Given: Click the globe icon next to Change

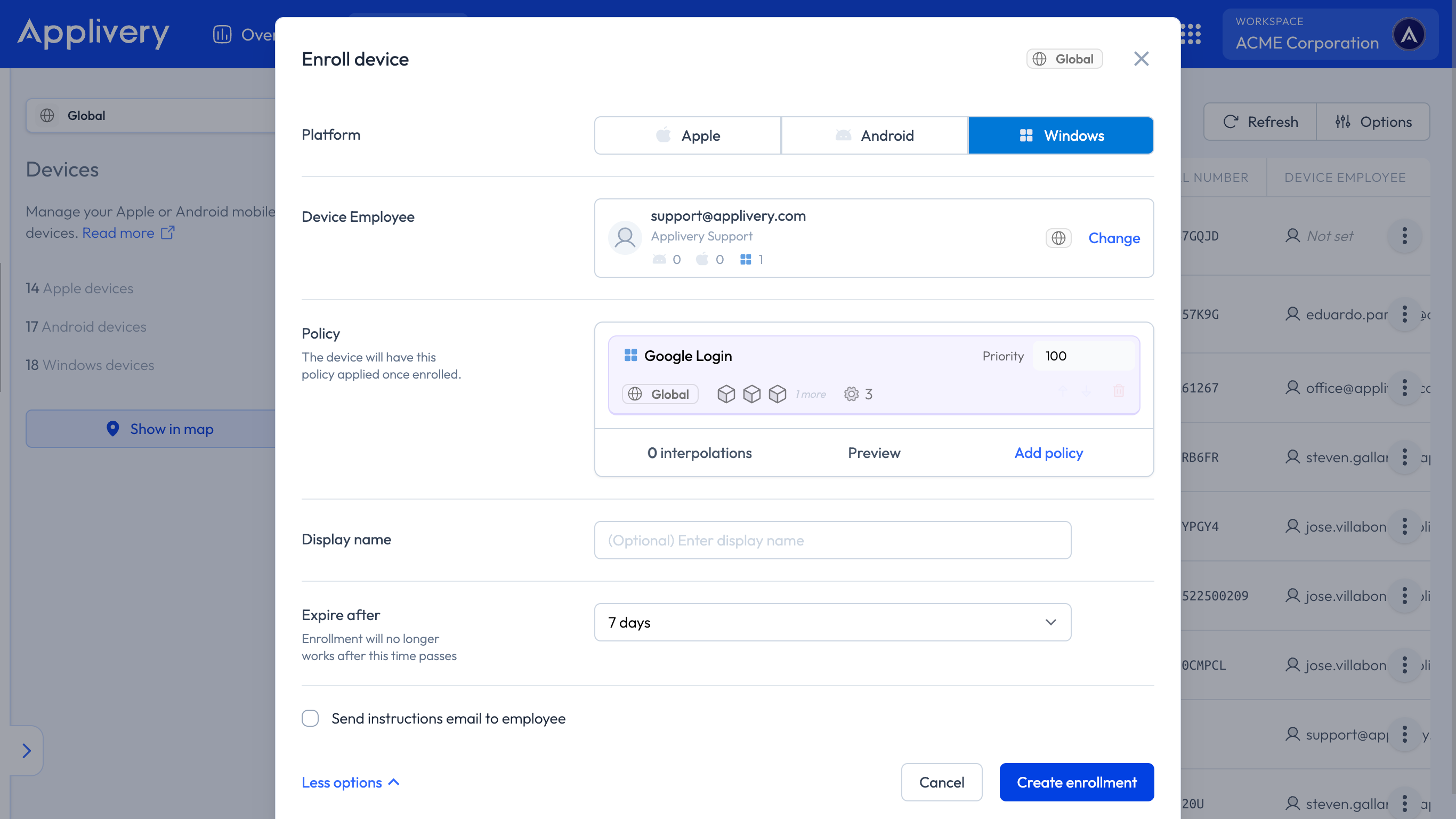Looking at the screenshot, I should point(1058,238).
